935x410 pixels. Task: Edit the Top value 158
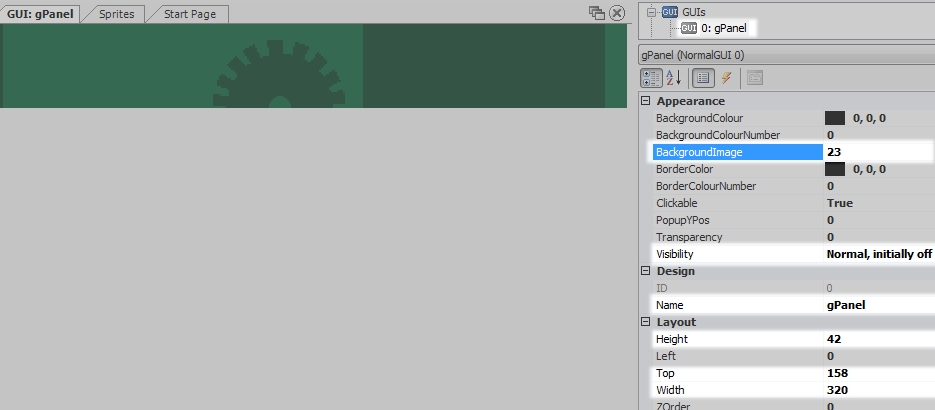click(x=879, y=373)
